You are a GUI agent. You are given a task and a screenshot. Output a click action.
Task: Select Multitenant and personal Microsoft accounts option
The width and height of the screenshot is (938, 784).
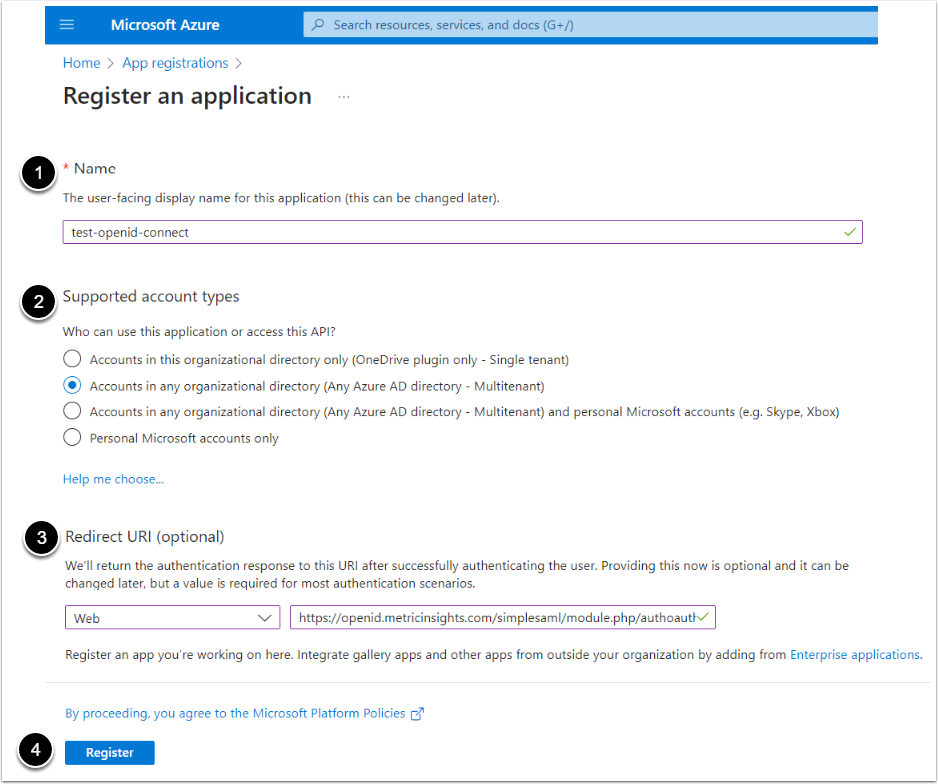pos(72,411)
